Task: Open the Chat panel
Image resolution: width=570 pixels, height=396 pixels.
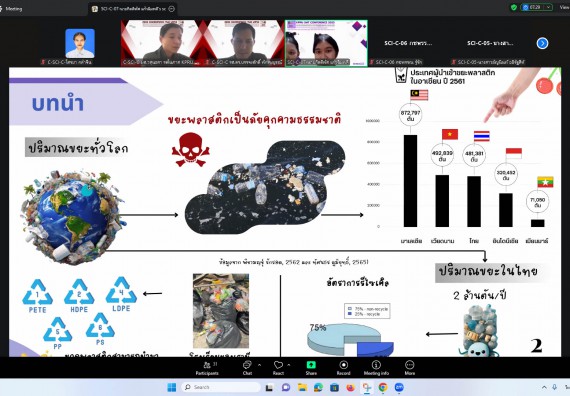Action: 247,368
